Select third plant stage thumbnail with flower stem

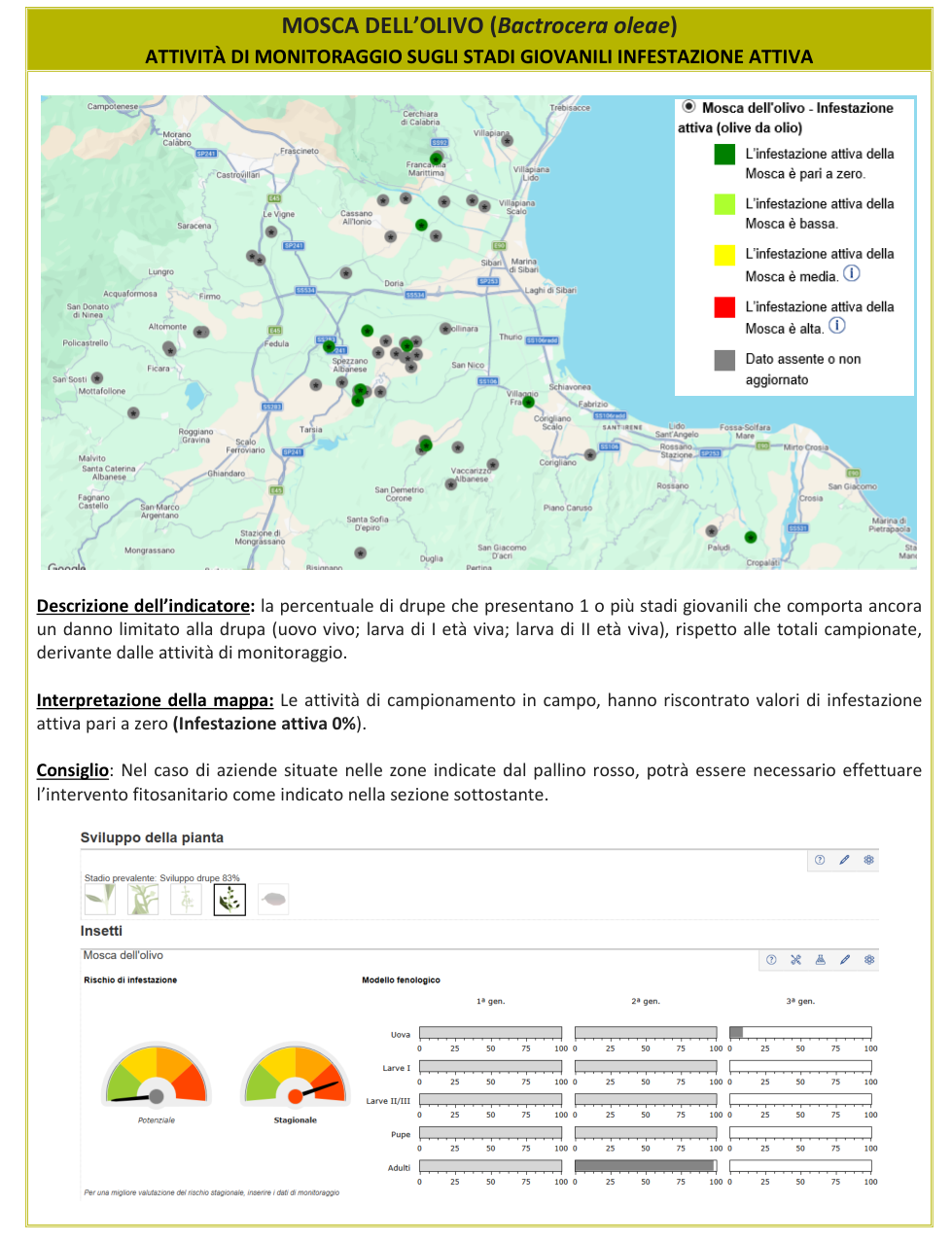click(186, 899)
